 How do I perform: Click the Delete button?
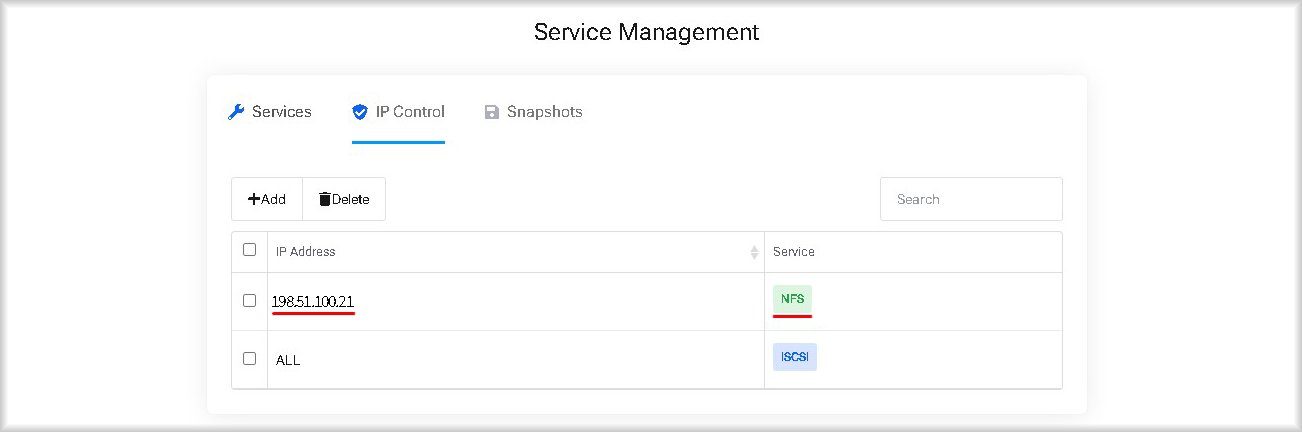click(344, 199)
